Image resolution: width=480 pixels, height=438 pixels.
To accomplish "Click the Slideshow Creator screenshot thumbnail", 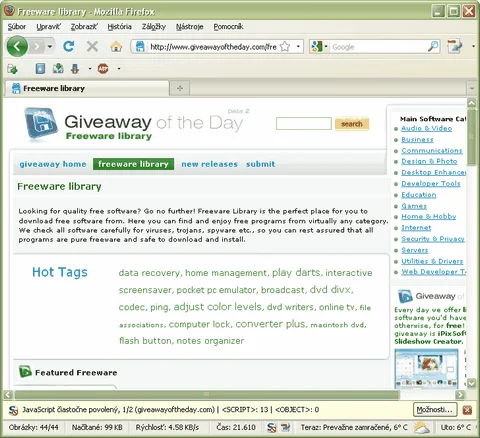I will [x=426, y=368].
